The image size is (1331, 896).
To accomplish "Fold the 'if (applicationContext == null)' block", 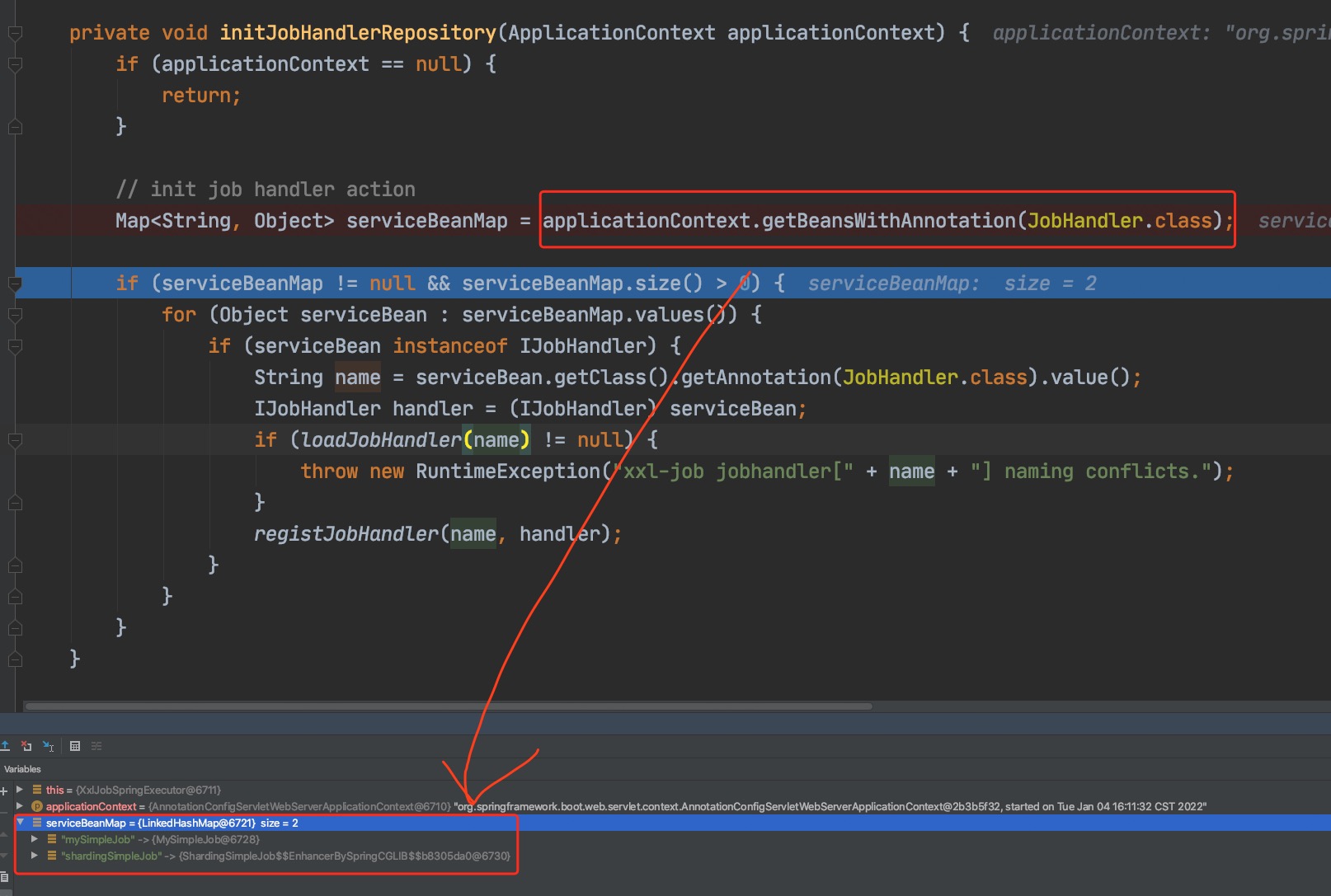I will [x=15, y=64].
